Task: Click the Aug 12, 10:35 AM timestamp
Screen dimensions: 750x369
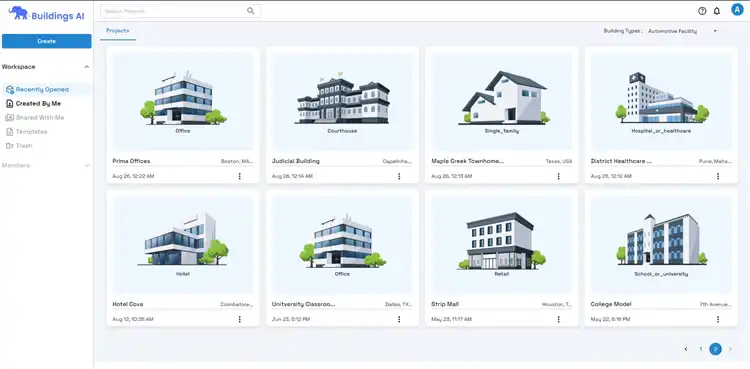Action: coord(133,319)
